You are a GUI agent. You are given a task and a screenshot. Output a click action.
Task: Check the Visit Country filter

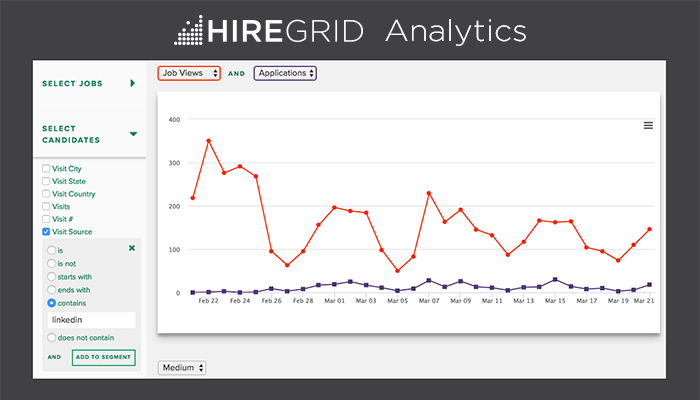pyautogui.click(x=46, y=194)
